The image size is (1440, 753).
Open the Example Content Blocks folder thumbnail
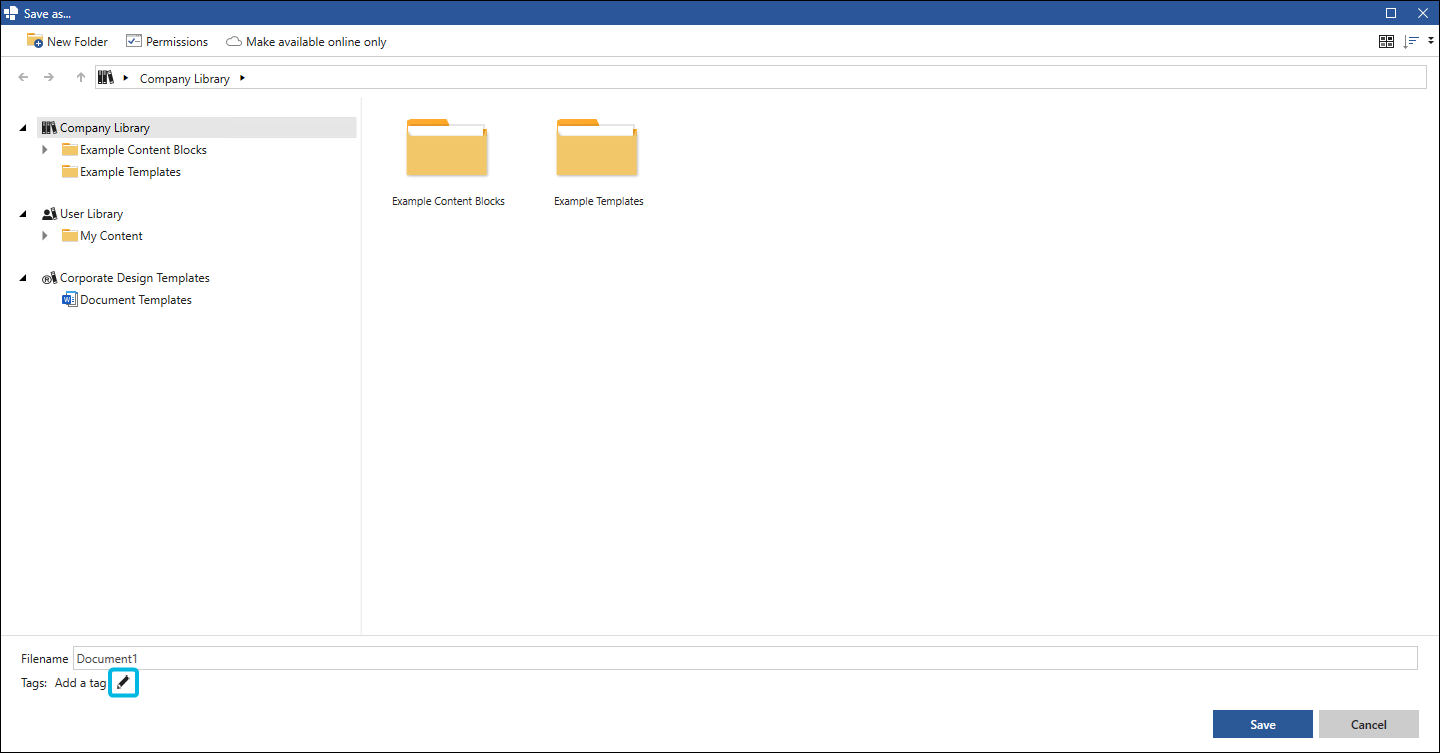coord(447,148)
